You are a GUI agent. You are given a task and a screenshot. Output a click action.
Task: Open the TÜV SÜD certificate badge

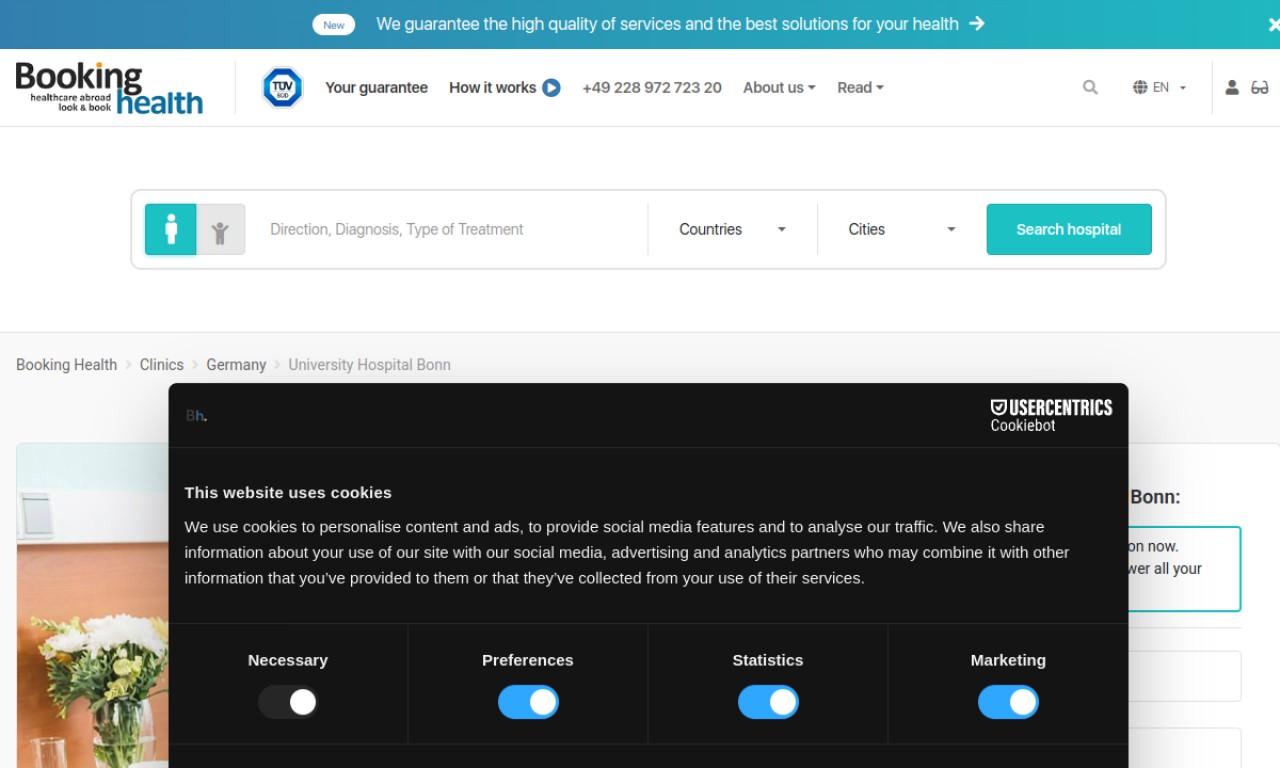[x=282, y=88]
